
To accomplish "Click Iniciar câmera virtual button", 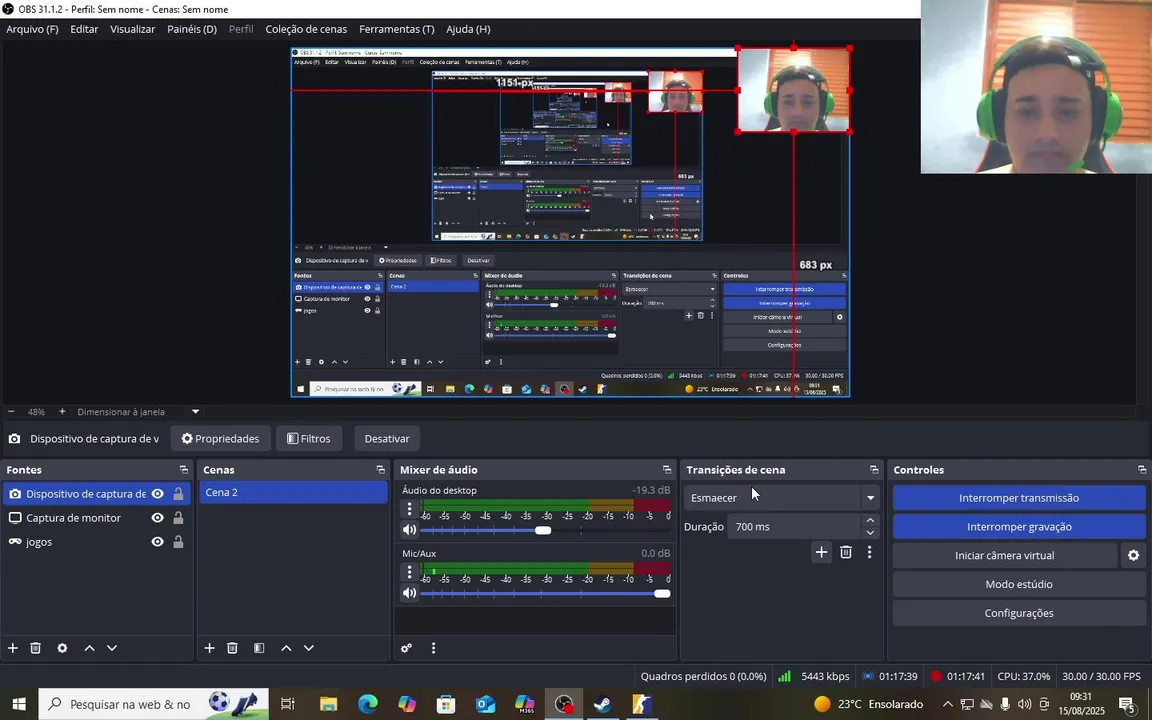I will coord(1004,555).
